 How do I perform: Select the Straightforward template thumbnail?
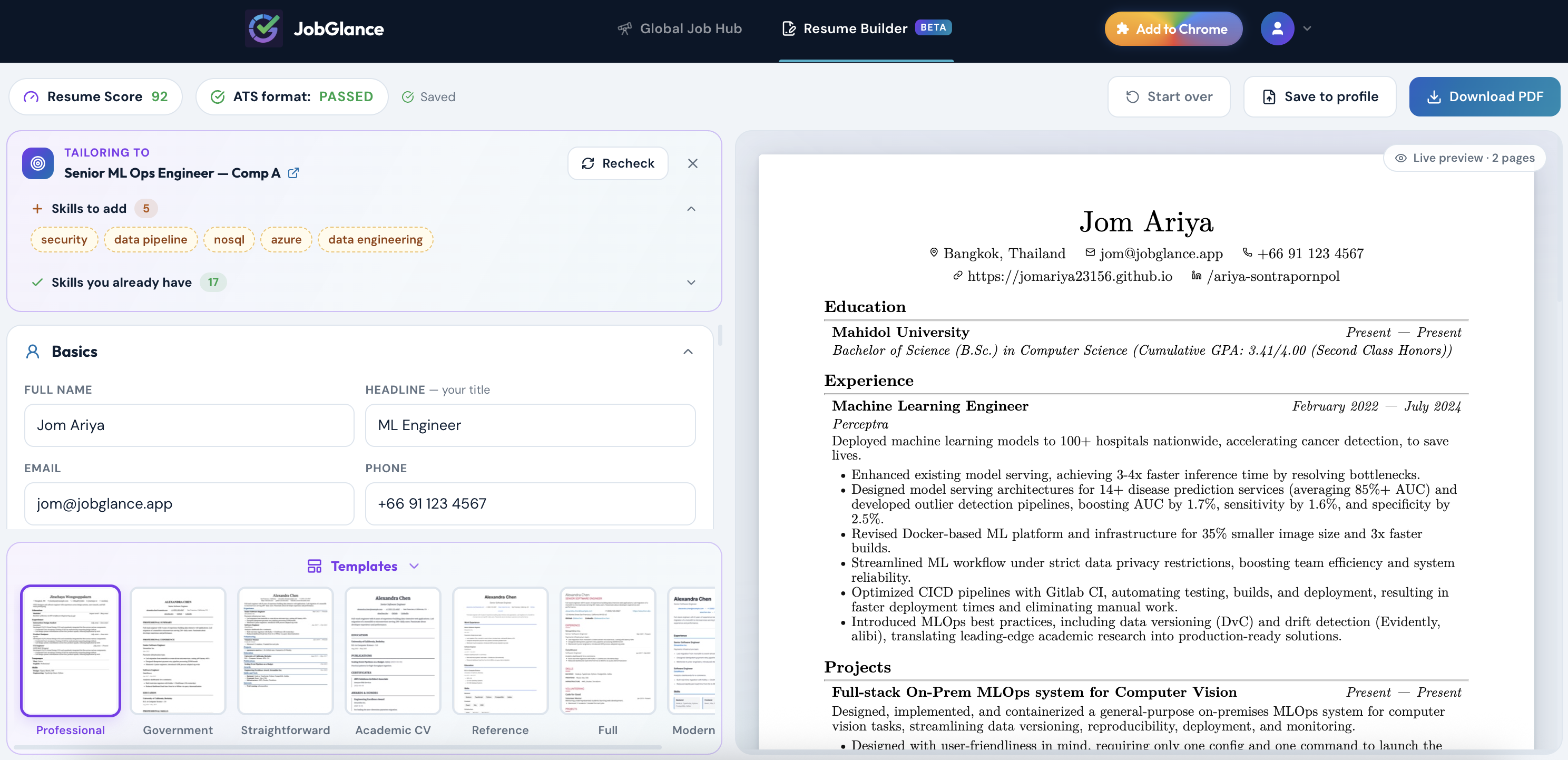tap(286, 650)
